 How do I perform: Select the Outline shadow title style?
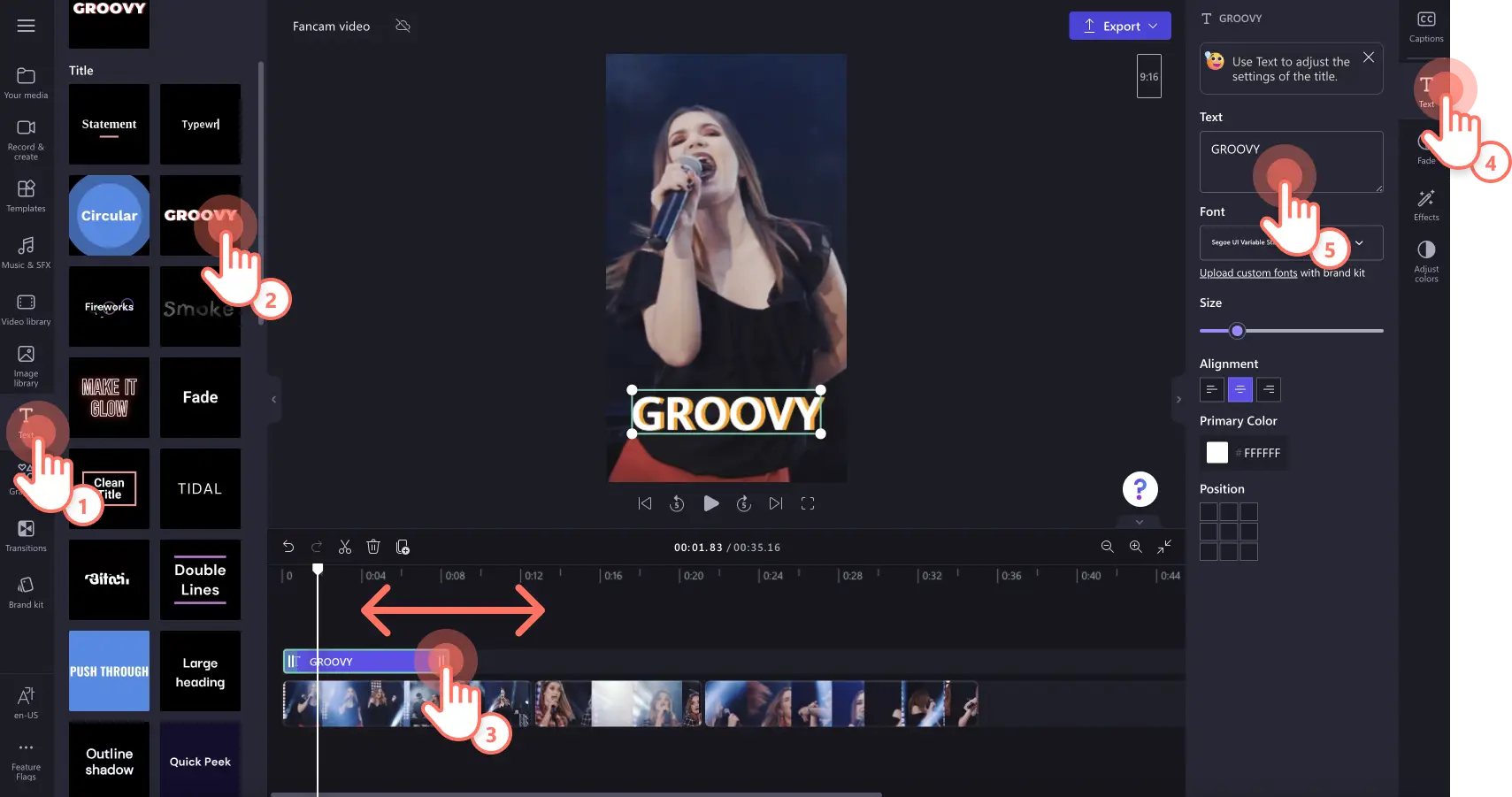(x=109, y=760)
